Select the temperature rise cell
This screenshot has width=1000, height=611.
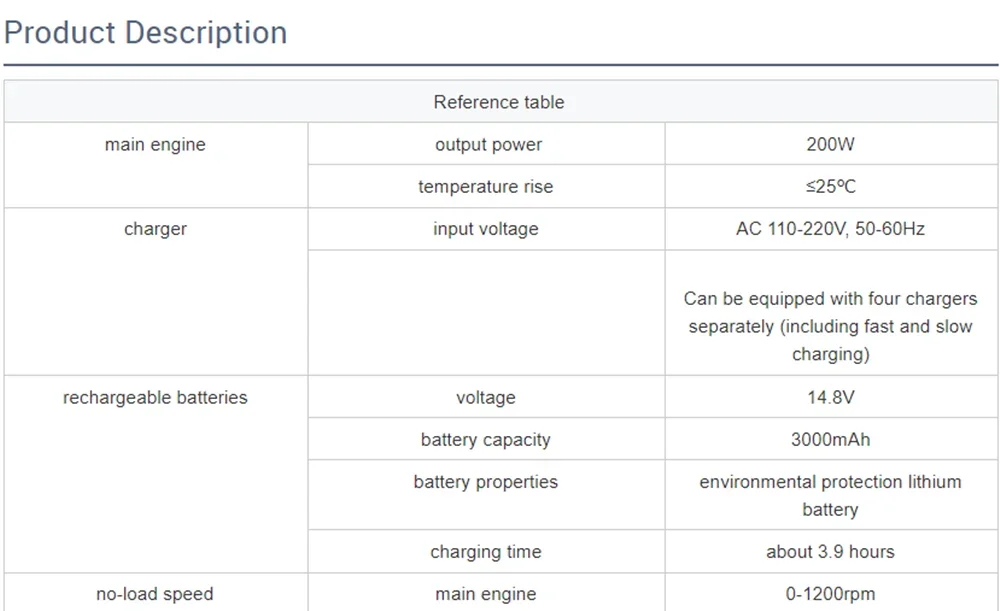[486, 187]
